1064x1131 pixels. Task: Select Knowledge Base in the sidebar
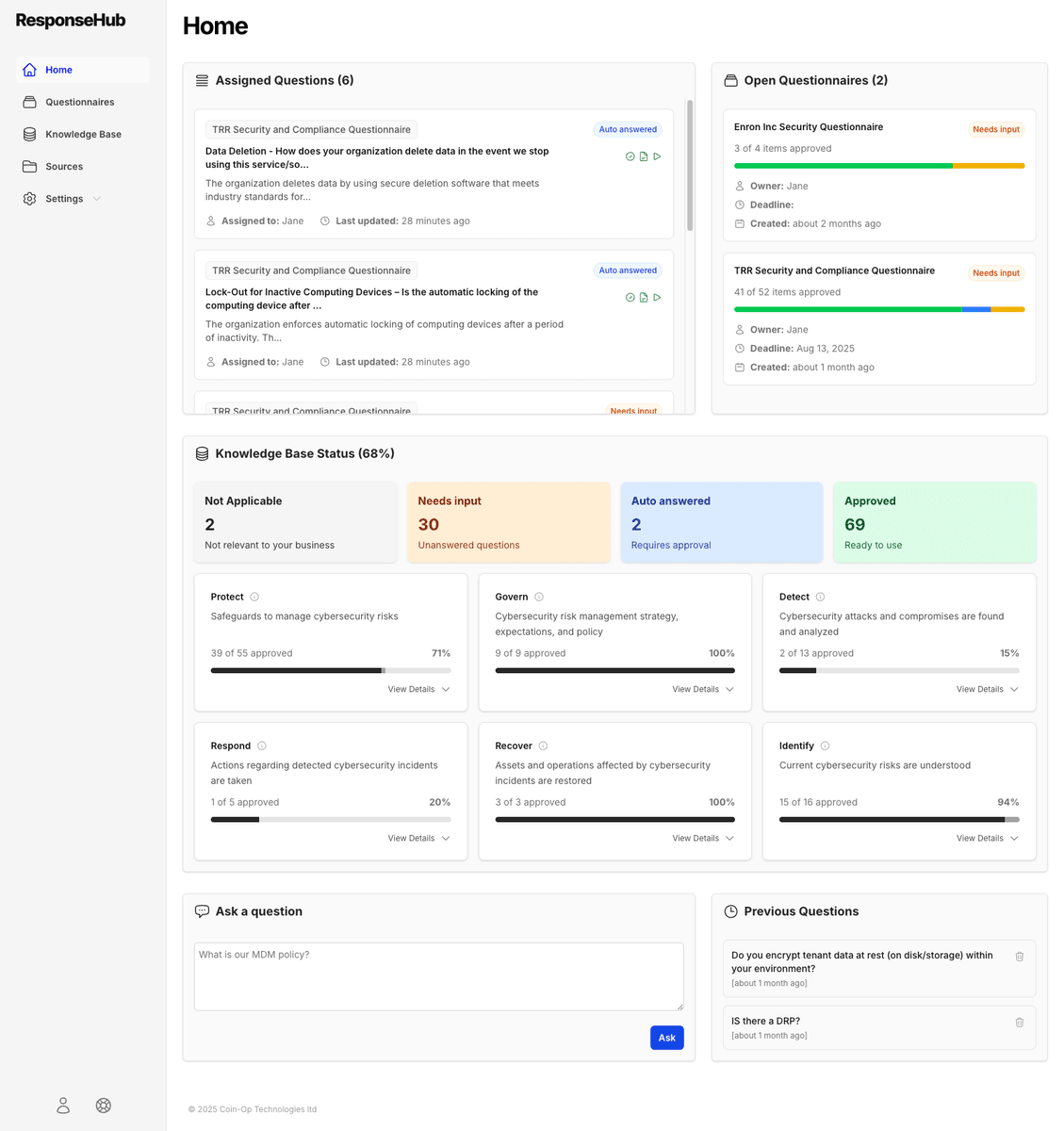tap(83, 134)
